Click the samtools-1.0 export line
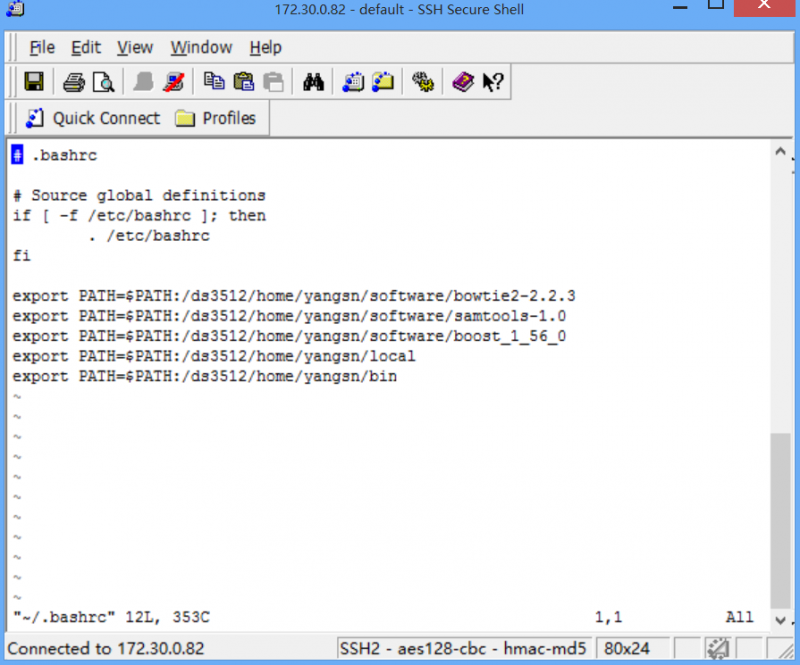 click(289, 316)
